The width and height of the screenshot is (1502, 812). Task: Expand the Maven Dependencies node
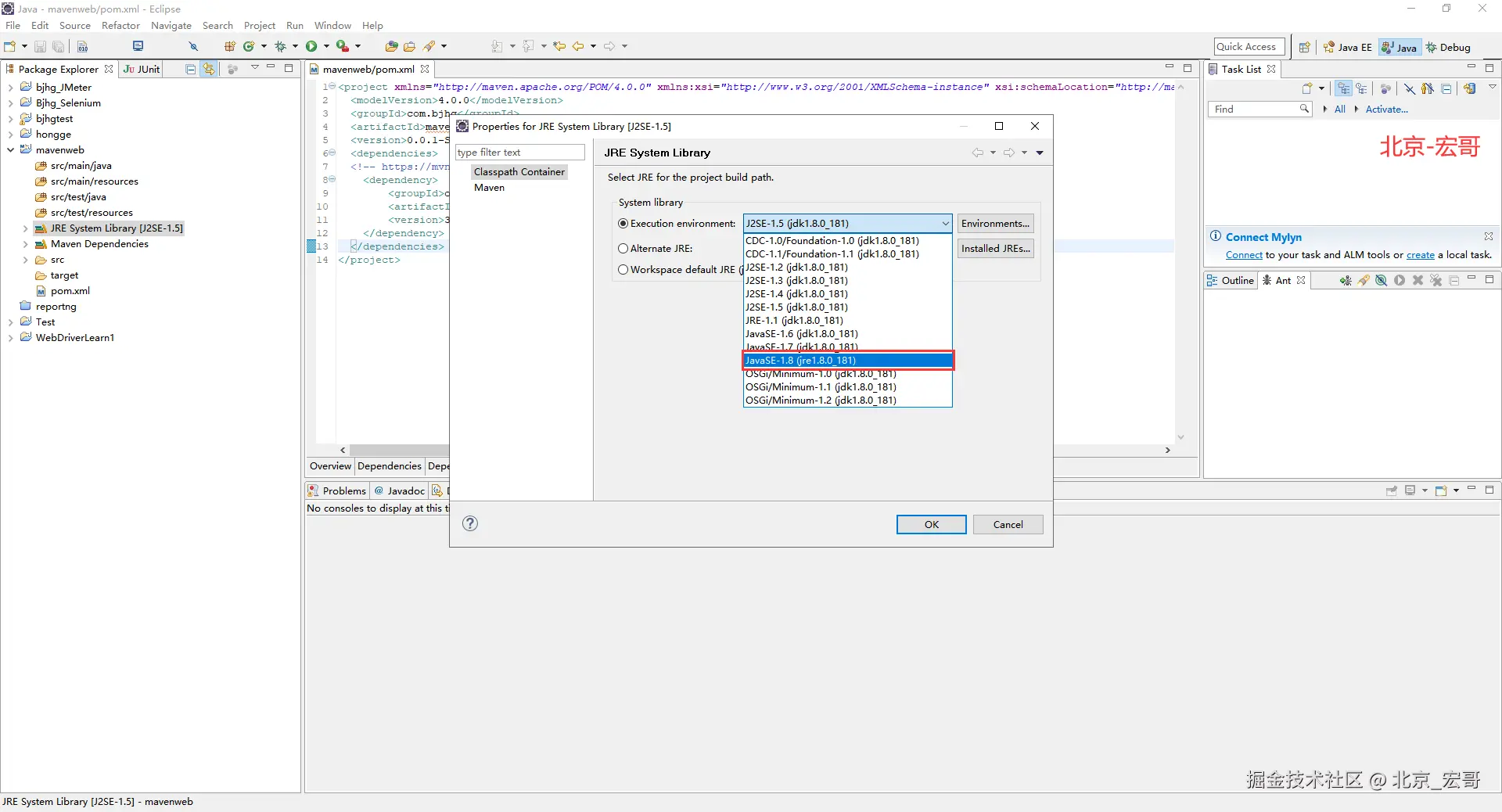click(x=26, y=244)
